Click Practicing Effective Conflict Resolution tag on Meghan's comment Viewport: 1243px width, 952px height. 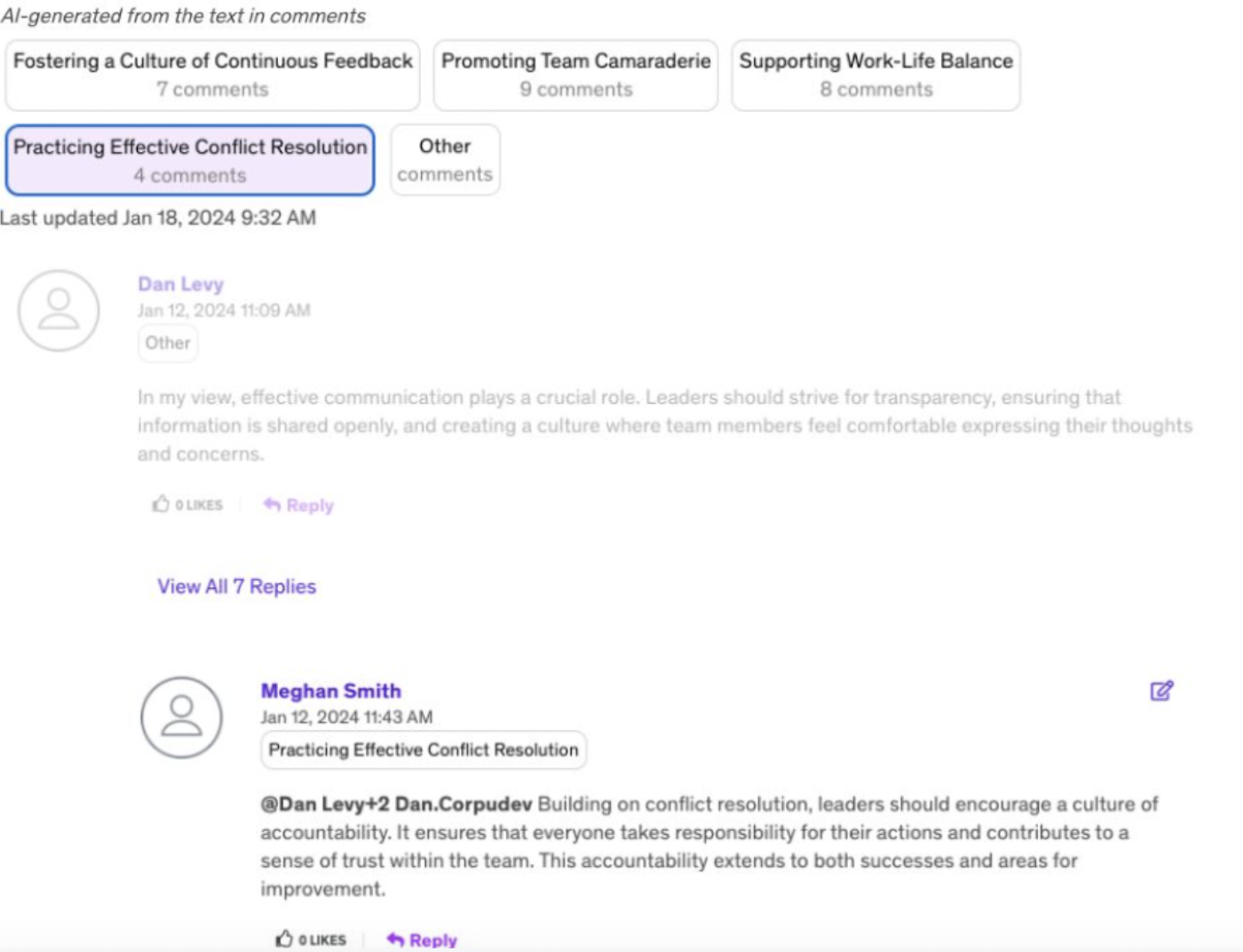point(423,750)
